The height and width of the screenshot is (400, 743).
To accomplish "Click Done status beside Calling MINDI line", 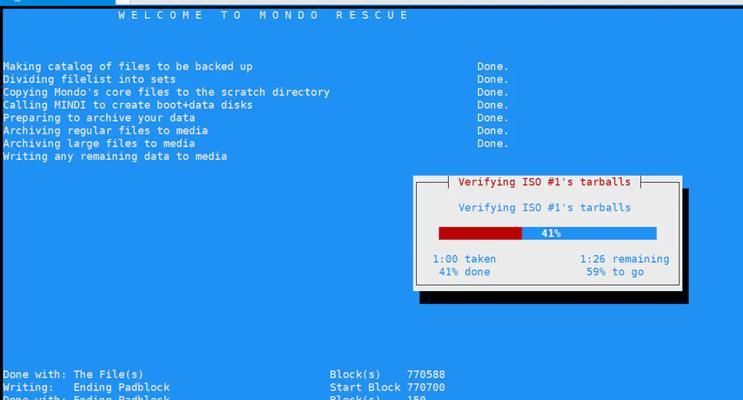I will point(493,105).
